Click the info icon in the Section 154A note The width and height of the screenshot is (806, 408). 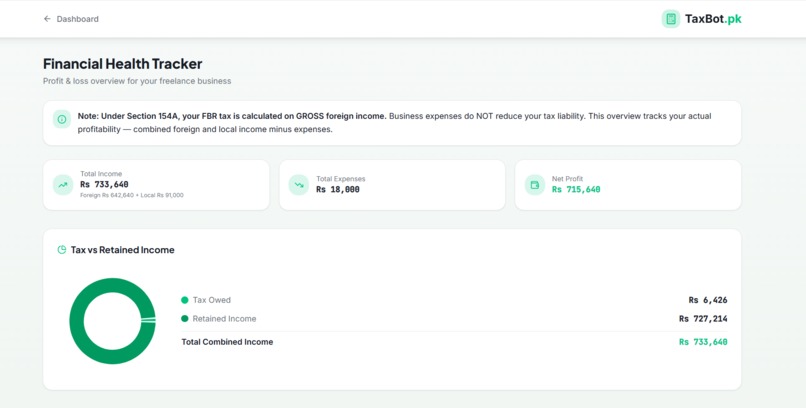[x=62, y=119]
